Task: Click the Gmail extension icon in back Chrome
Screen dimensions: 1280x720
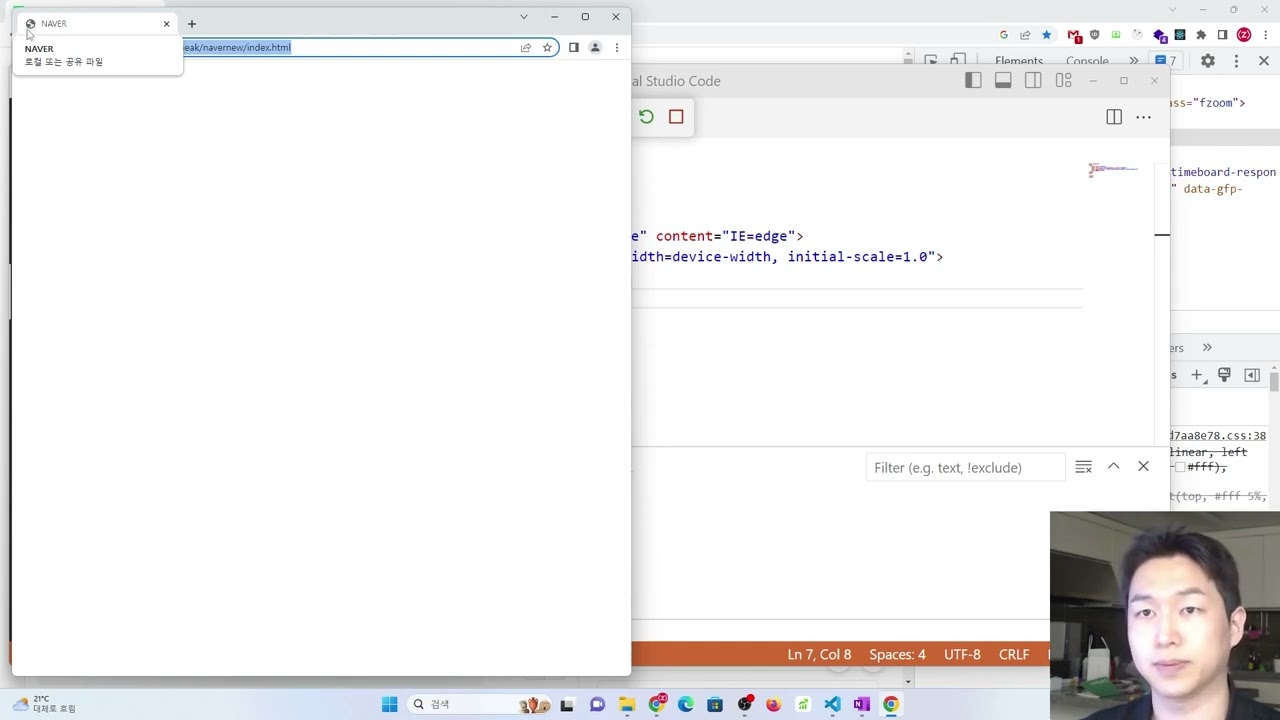Action: pyautogui.click(x=1074, y=35)
